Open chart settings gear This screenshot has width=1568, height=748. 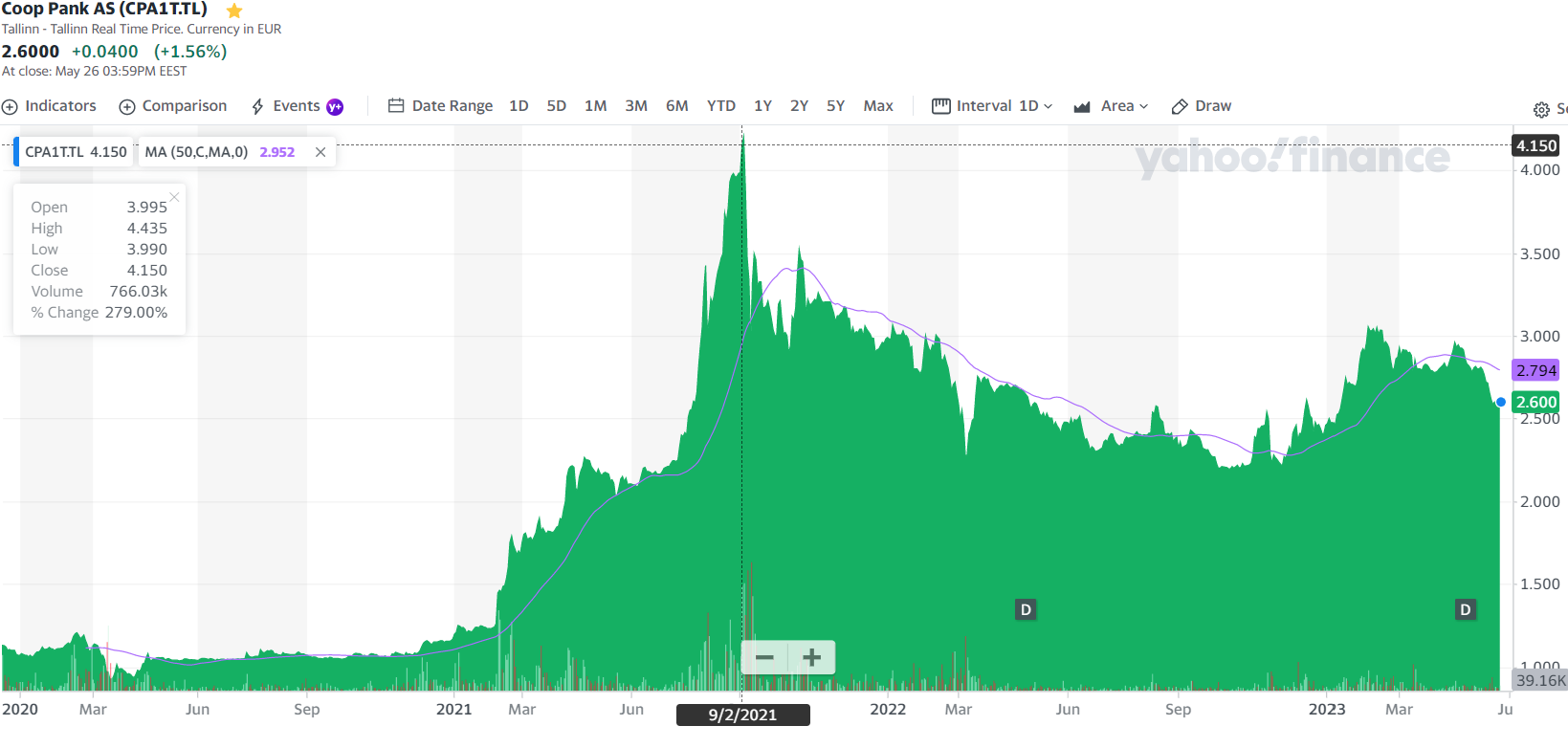[x=1541, y=110]
